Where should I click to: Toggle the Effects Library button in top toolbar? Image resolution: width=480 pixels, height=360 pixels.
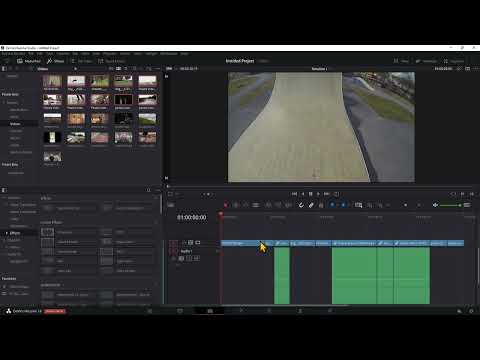pyautogui.click(x=55, y=61)
